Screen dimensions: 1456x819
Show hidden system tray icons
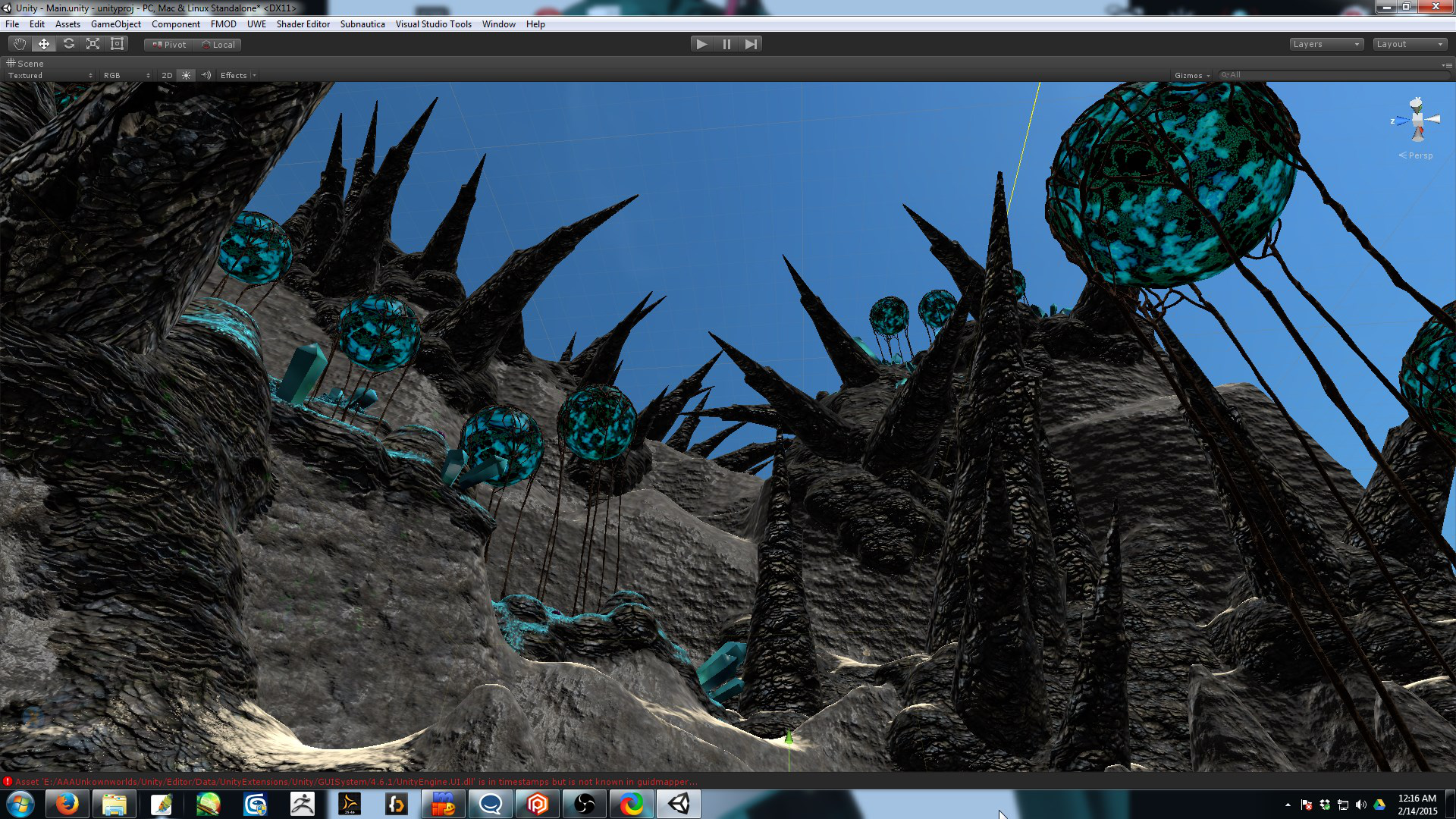pos(1288,805)
